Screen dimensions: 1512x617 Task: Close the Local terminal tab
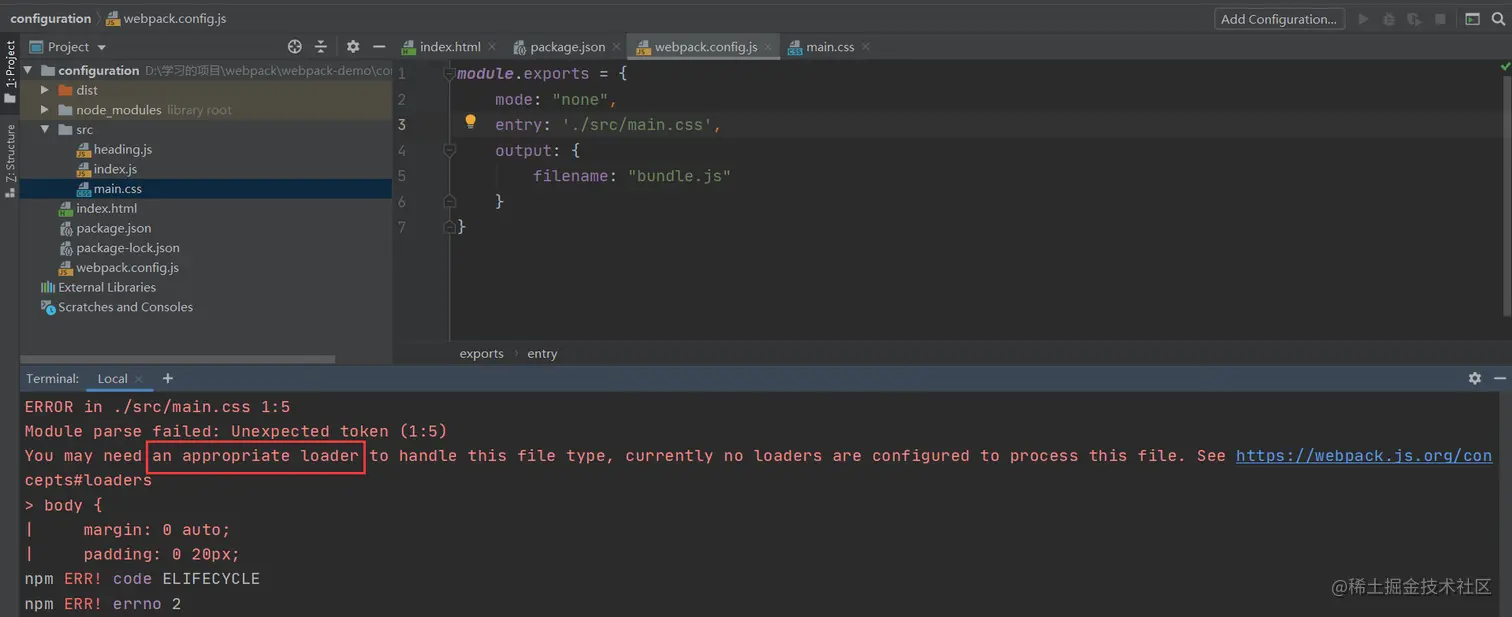click(139, 379)
